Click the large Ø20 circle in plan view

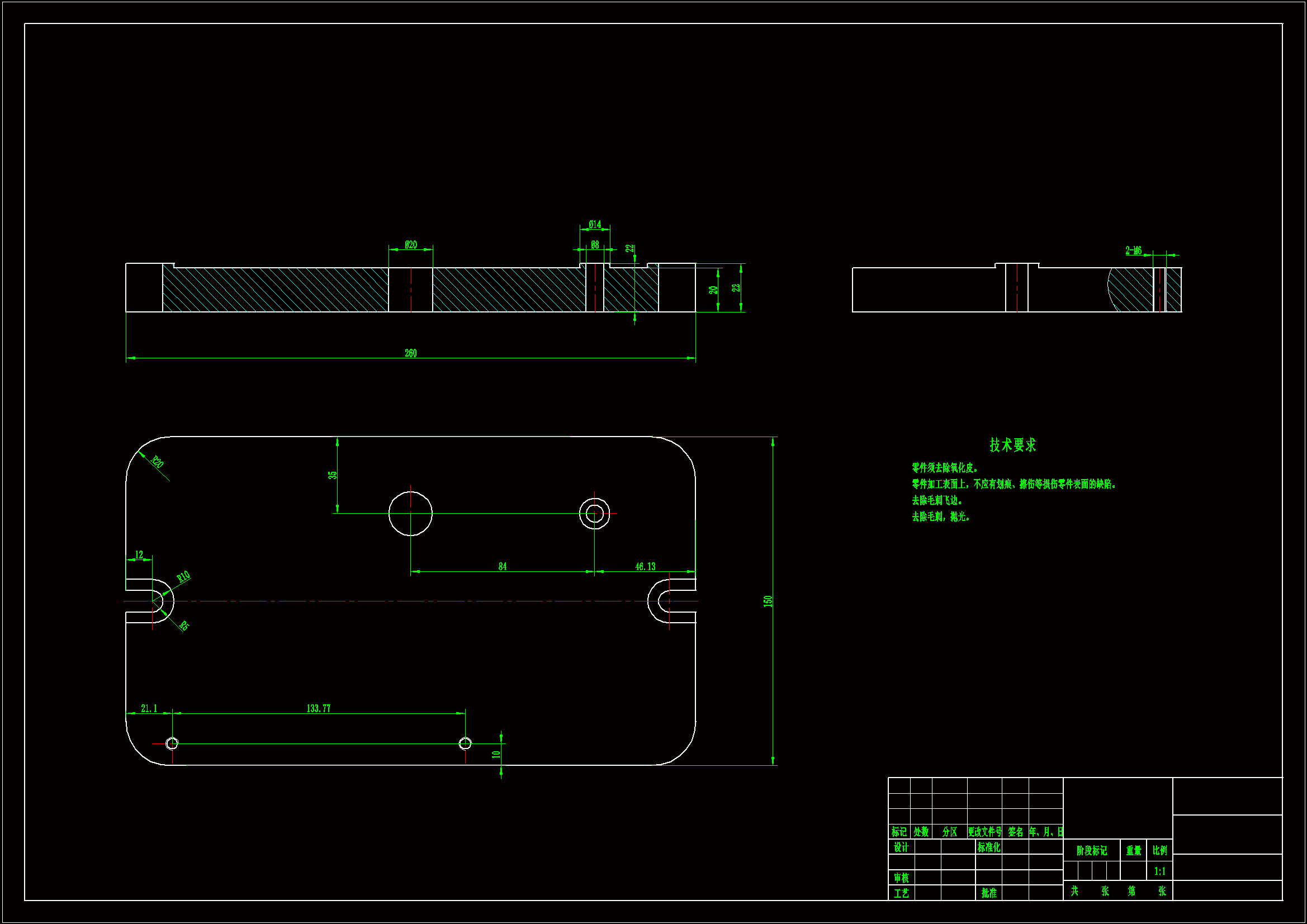[410, 514]
